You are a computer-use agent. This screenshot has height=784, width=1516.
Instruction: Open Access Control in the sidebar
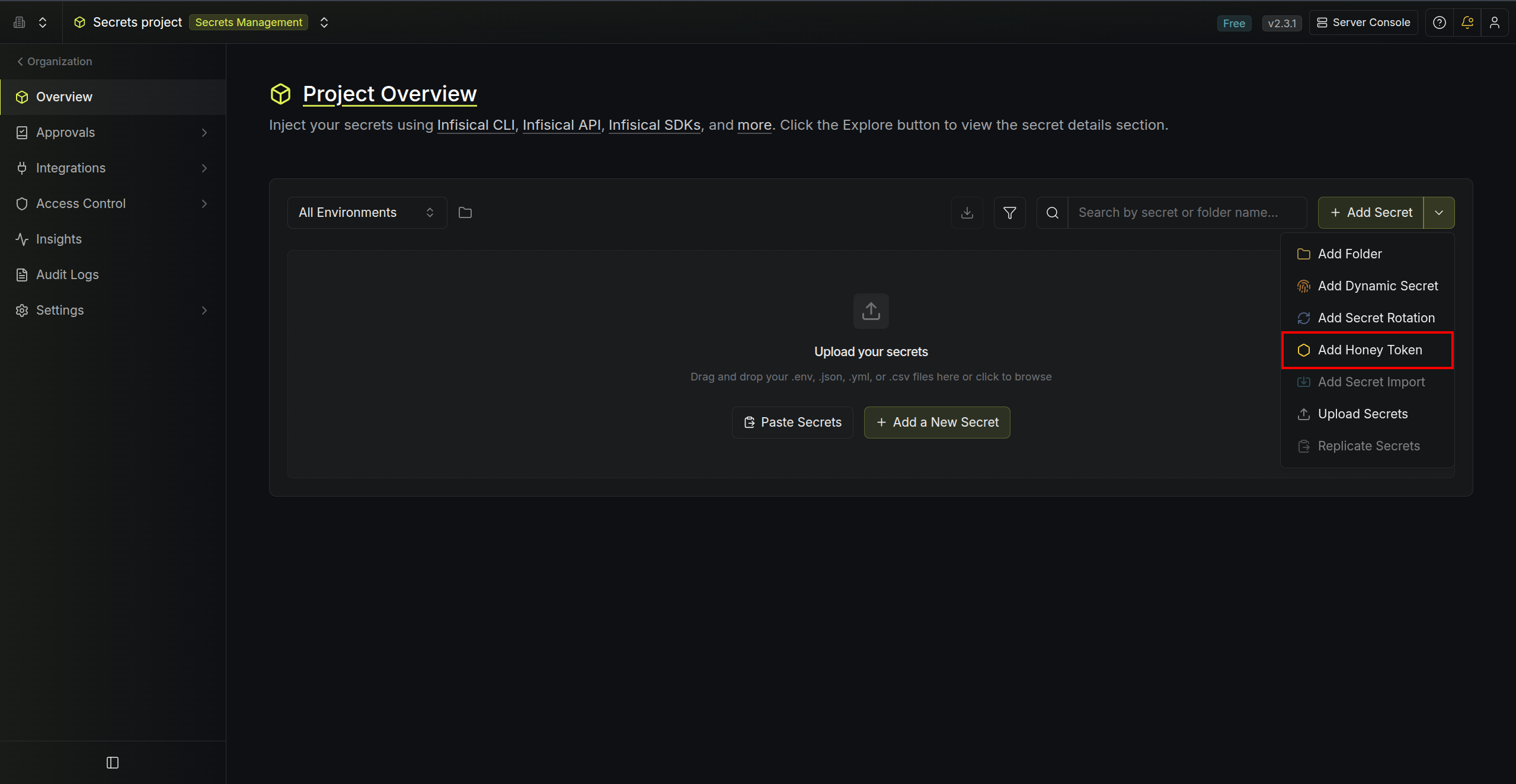113,204
